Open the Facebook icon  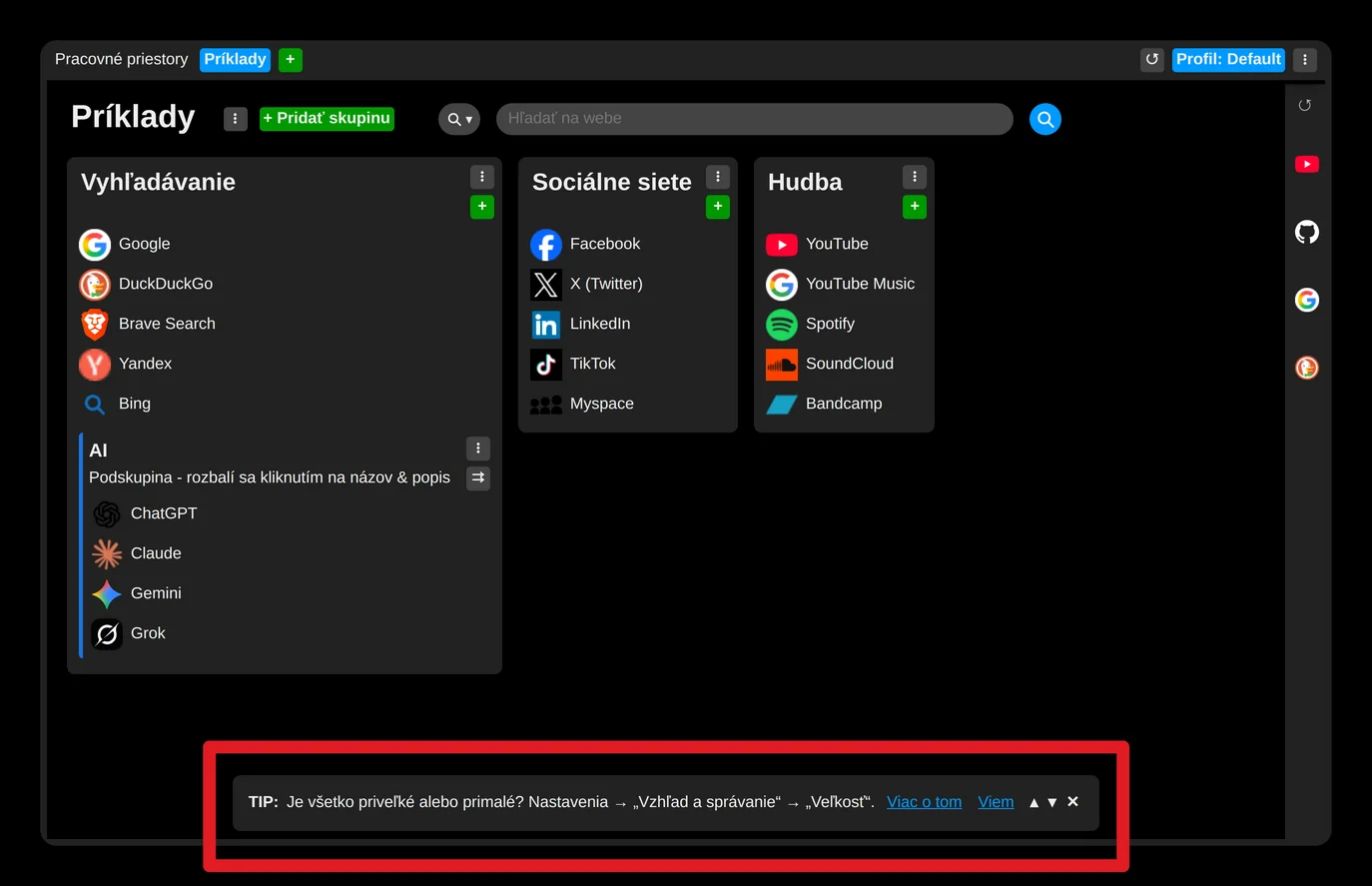coord(546,244)
